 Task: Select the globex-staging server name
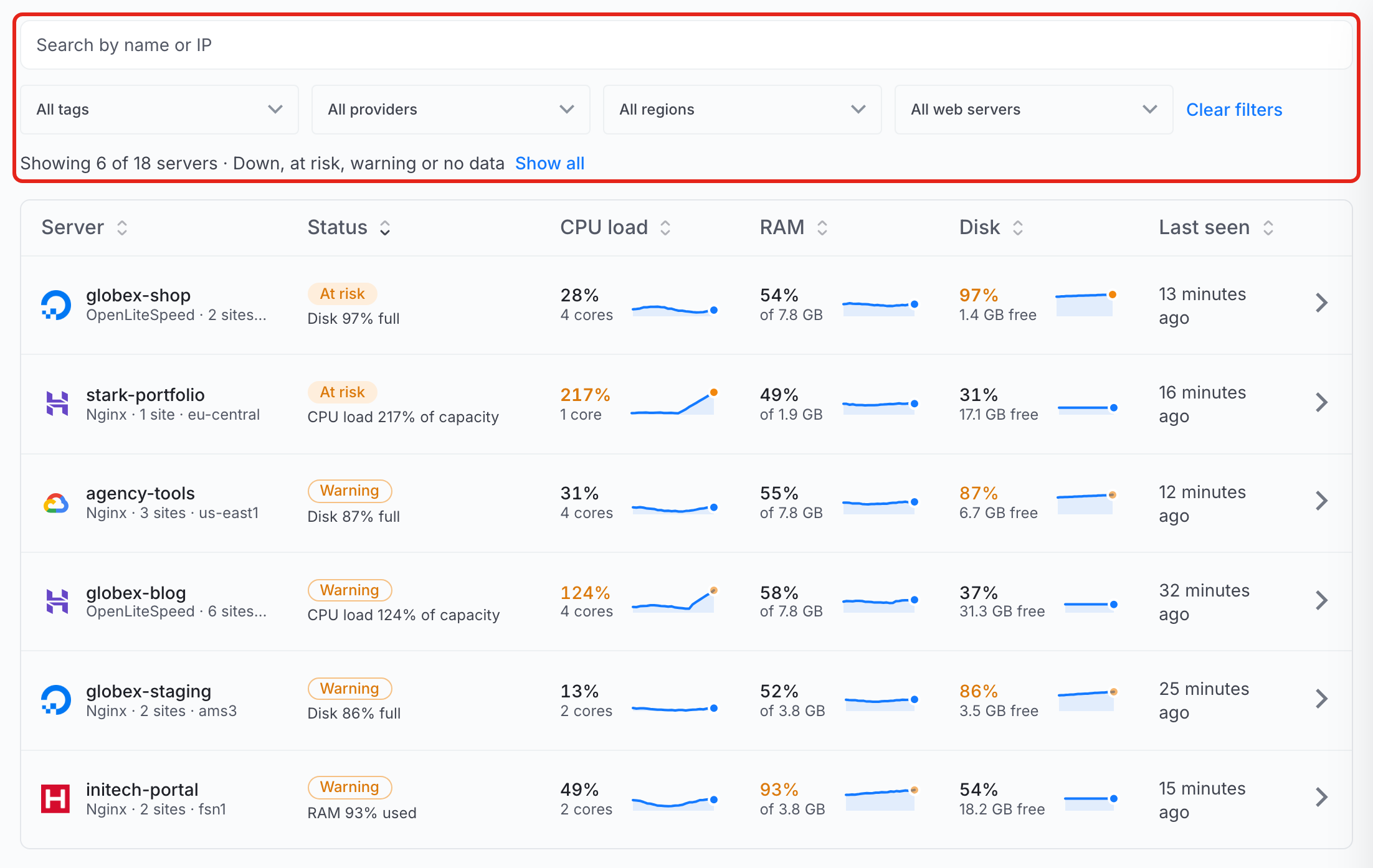click(x=149, y=691)
